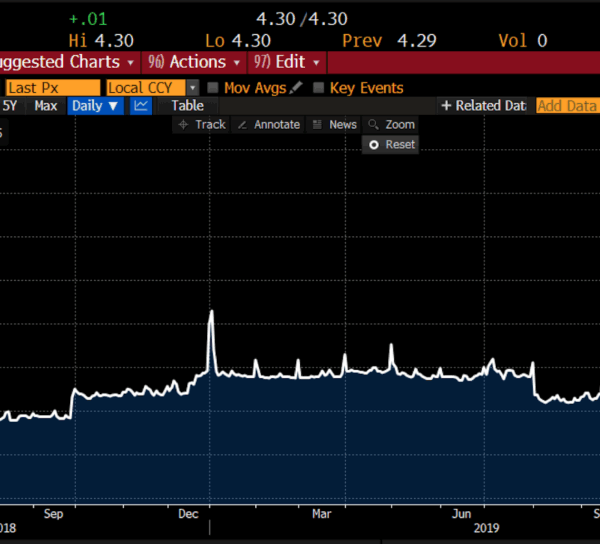Select the Annotate drawing tool
This screenshot has height=544, width=600.
(268, 125)
